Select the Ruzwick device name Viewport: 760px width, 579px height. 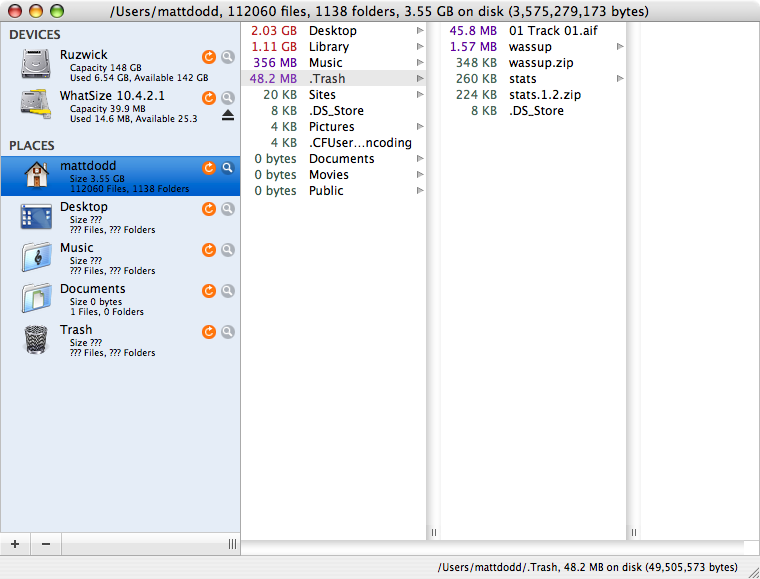[84, 54]
